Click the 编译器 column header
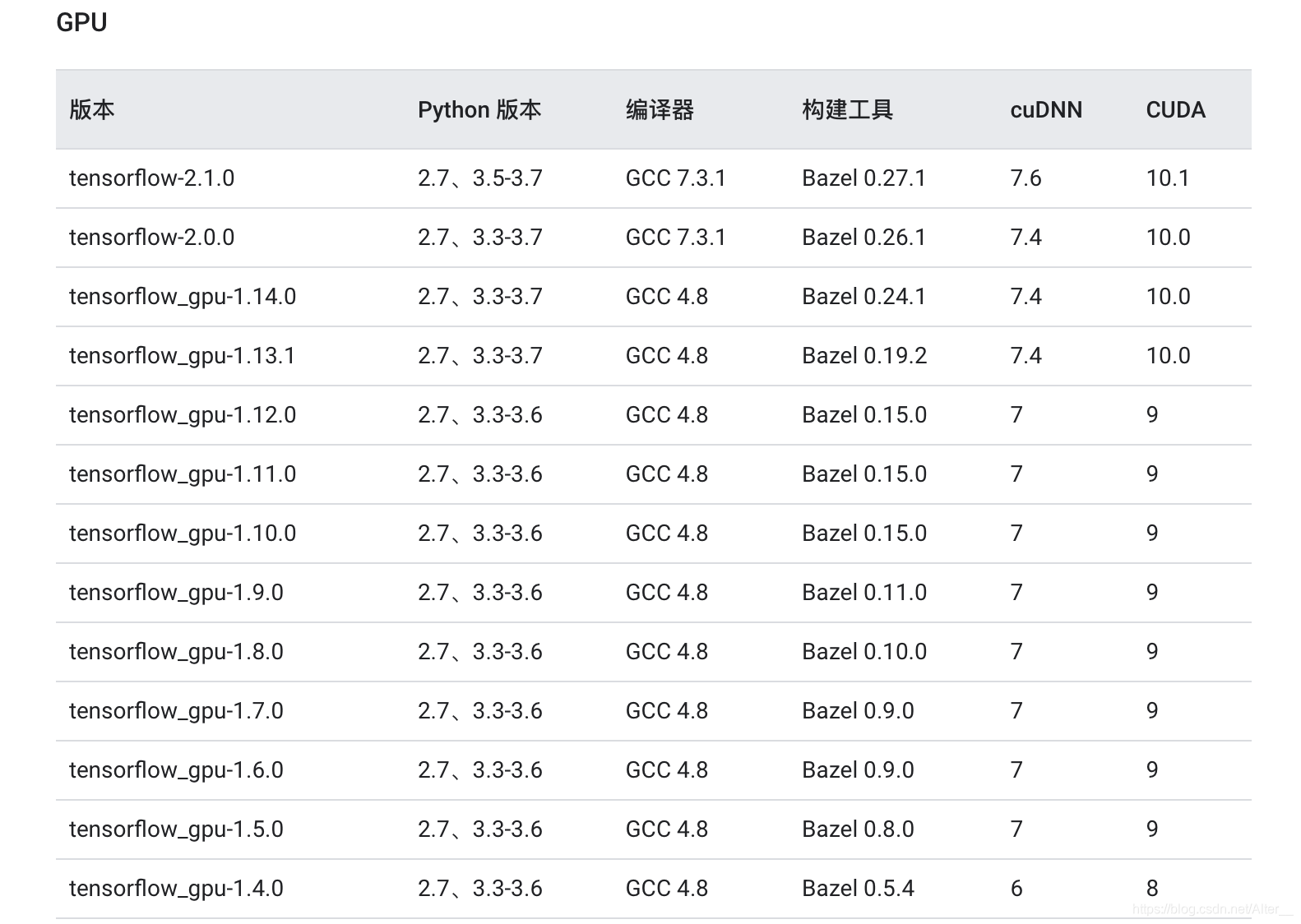Viewport: 1301px width, 924px height. [660, 109]
